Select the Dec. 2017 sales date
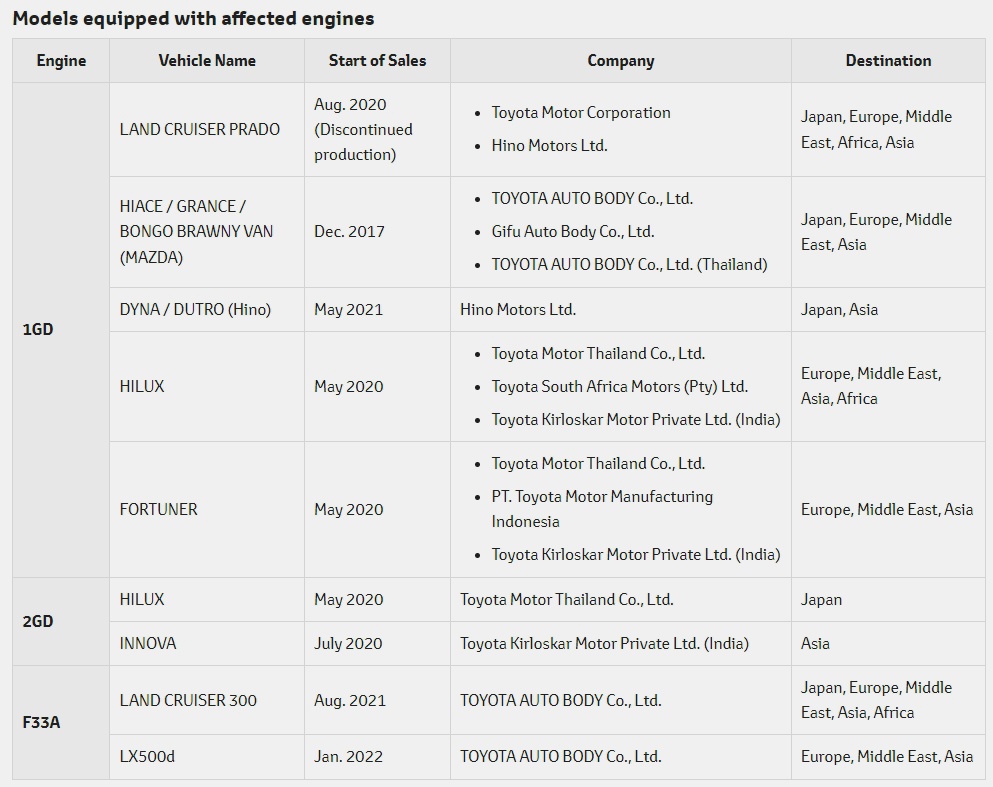993x787 pixels. tap(349, 231)
